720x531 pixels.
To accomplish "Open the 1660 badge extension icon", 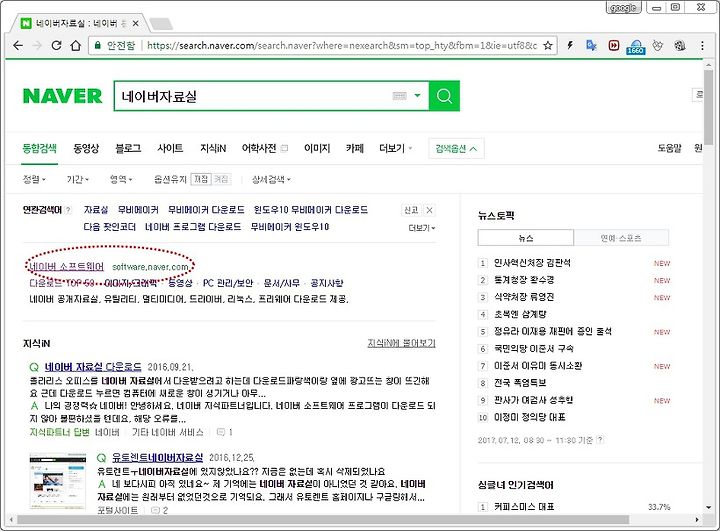I will [x=636, y=47].
